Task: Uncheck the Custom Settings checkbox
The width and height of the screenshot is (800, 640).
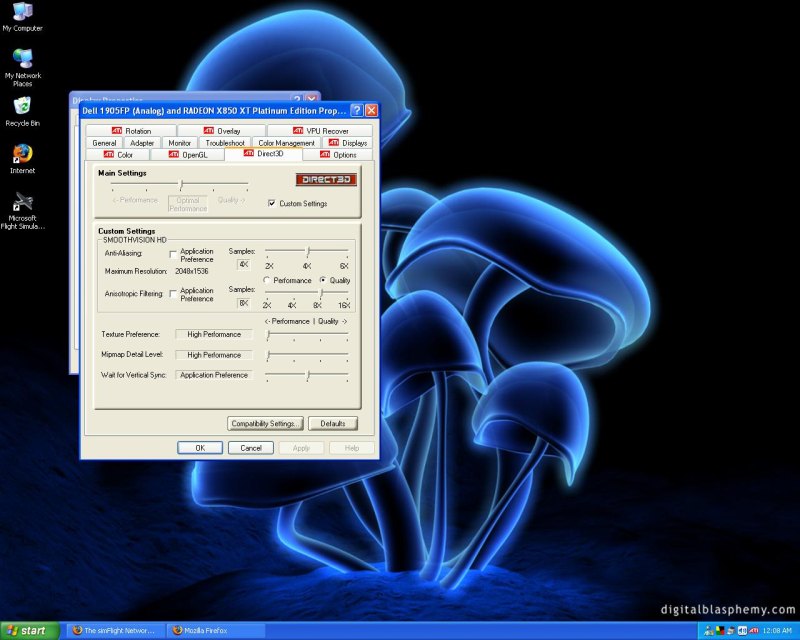Action: (x=271, y=203)
